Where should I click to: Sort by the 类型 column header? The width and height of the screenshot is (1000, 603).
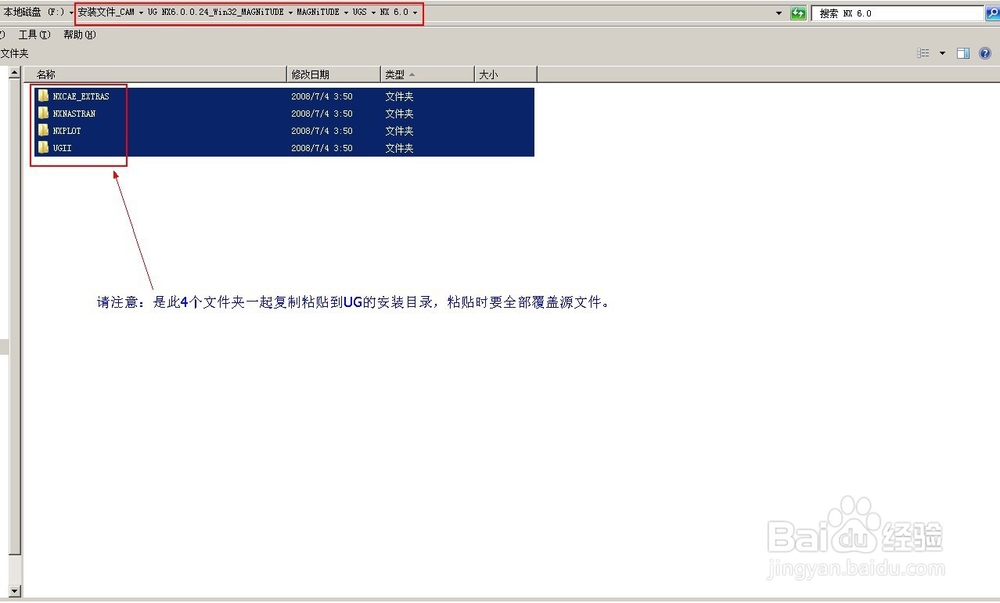coord(427,75)
